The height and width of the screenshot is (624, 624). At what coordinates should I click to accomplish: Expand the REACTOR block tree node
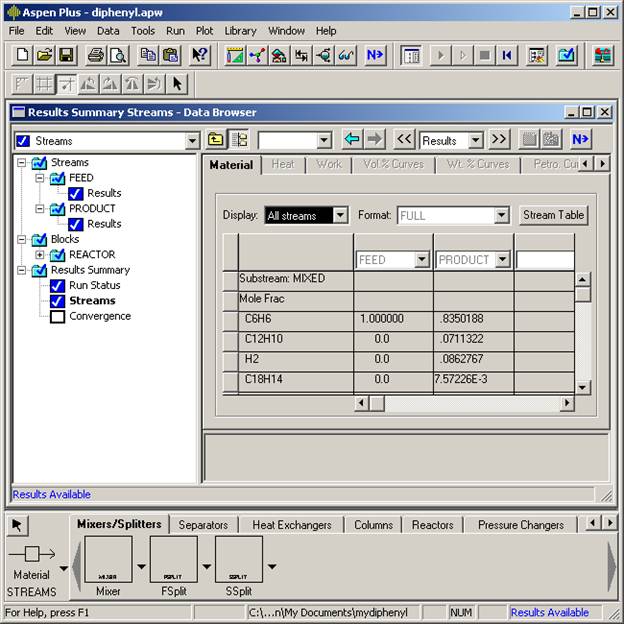(x=40, y=255)
